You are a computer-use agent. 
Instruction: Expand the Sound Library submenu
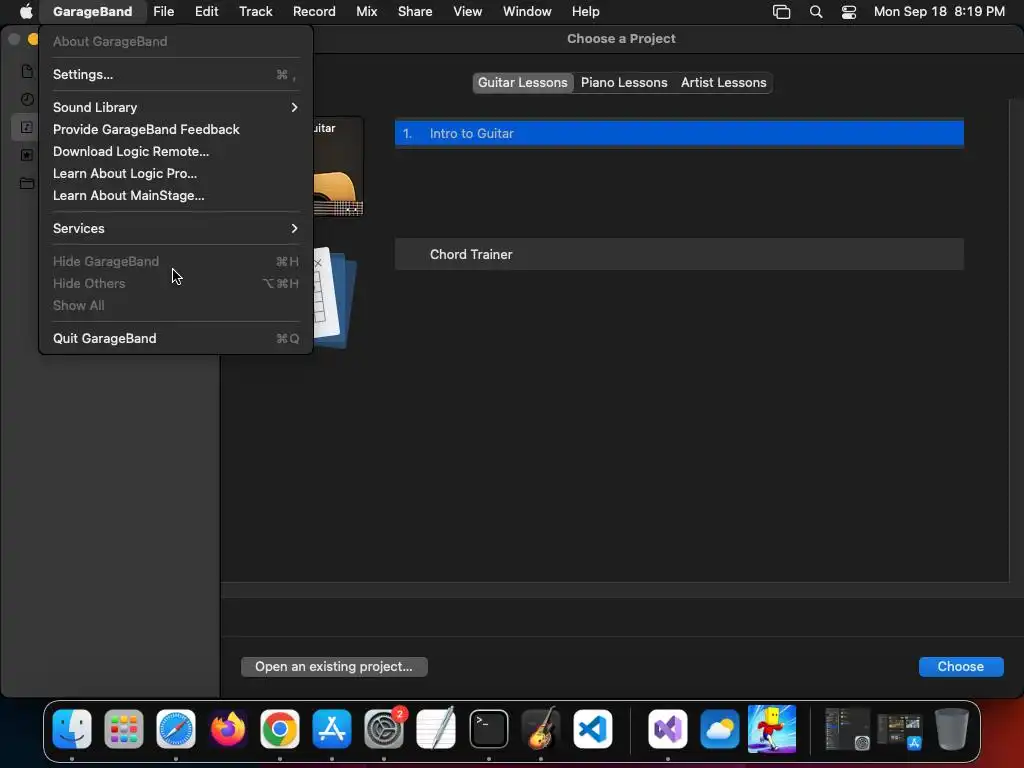175,107
